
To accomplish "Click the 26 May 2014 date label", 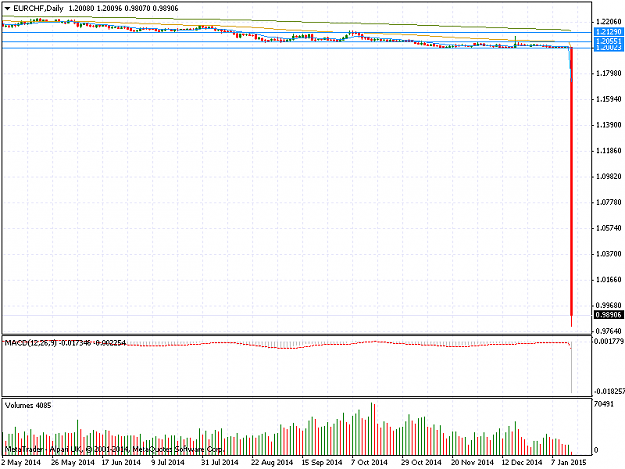I will [73, 462].
